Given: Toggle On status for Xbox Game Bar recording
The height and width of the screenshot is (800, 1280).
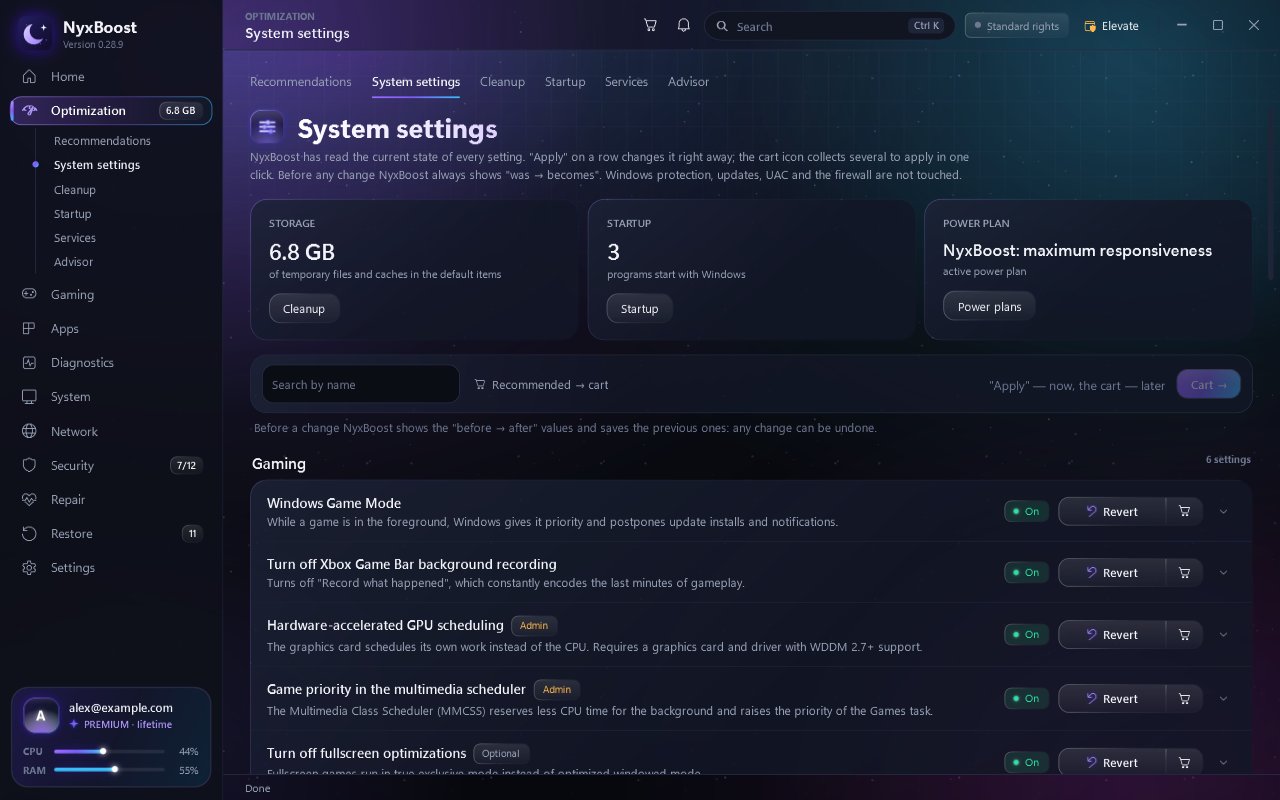Looking at the screenshot, I should (x=1026, y=572).
